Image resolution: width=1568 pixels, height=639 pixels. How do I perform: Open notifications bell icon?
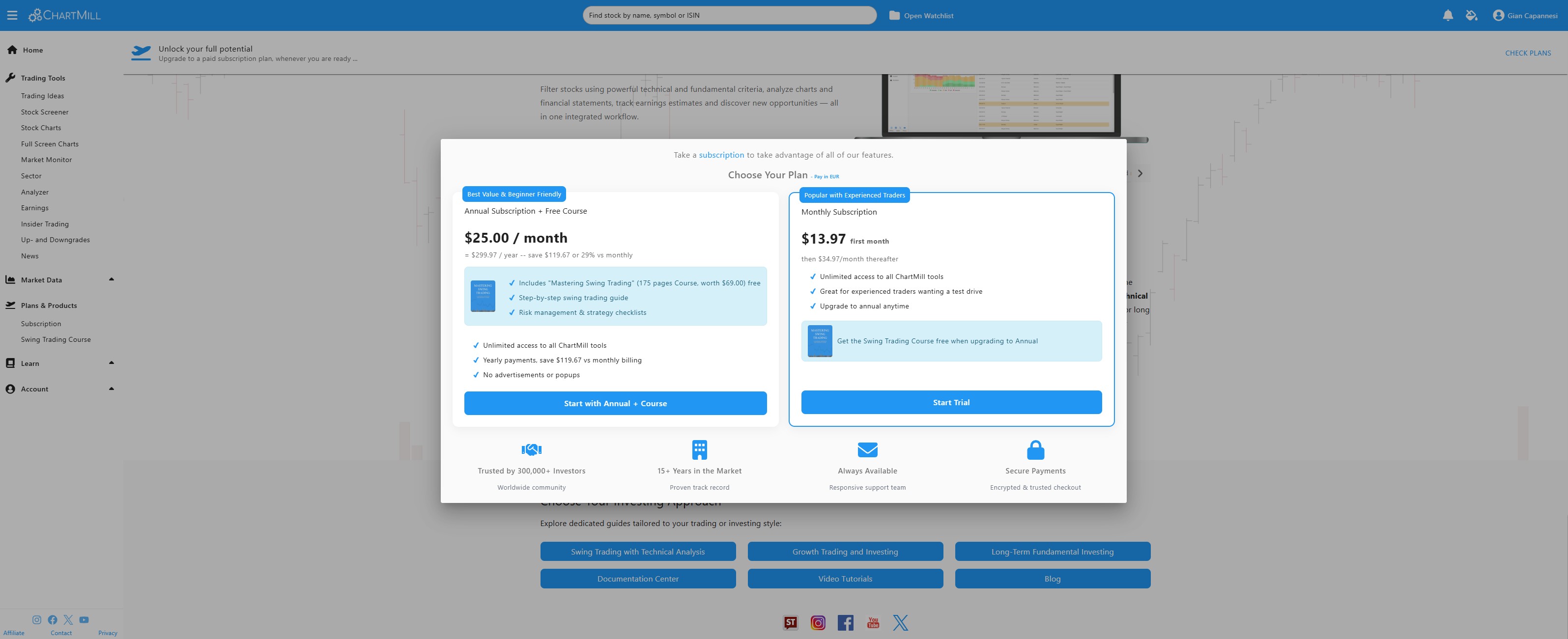pos(1448,15)
